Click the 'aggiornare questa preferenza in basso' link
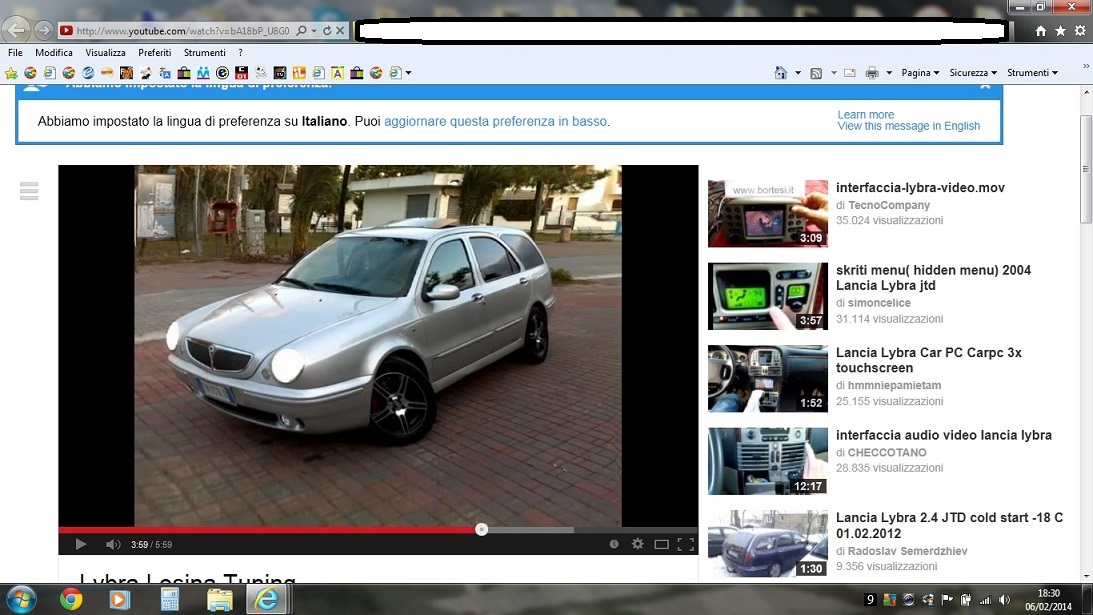This screenshot has width=1093, height=615. 496,121
